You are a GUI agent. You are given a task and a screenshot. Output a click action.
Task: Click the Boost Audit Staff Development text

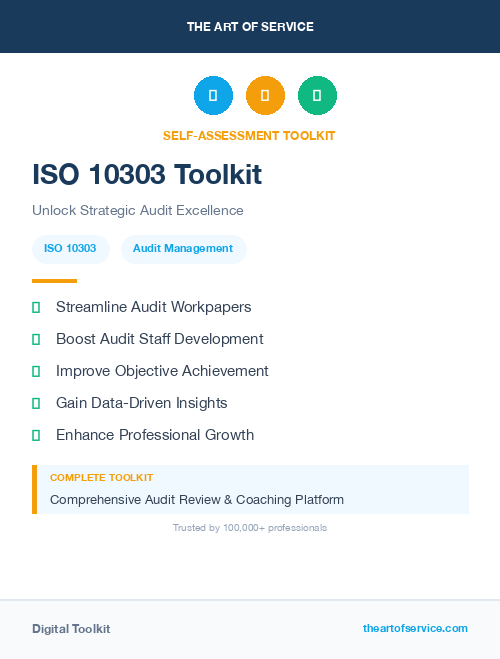160,339
